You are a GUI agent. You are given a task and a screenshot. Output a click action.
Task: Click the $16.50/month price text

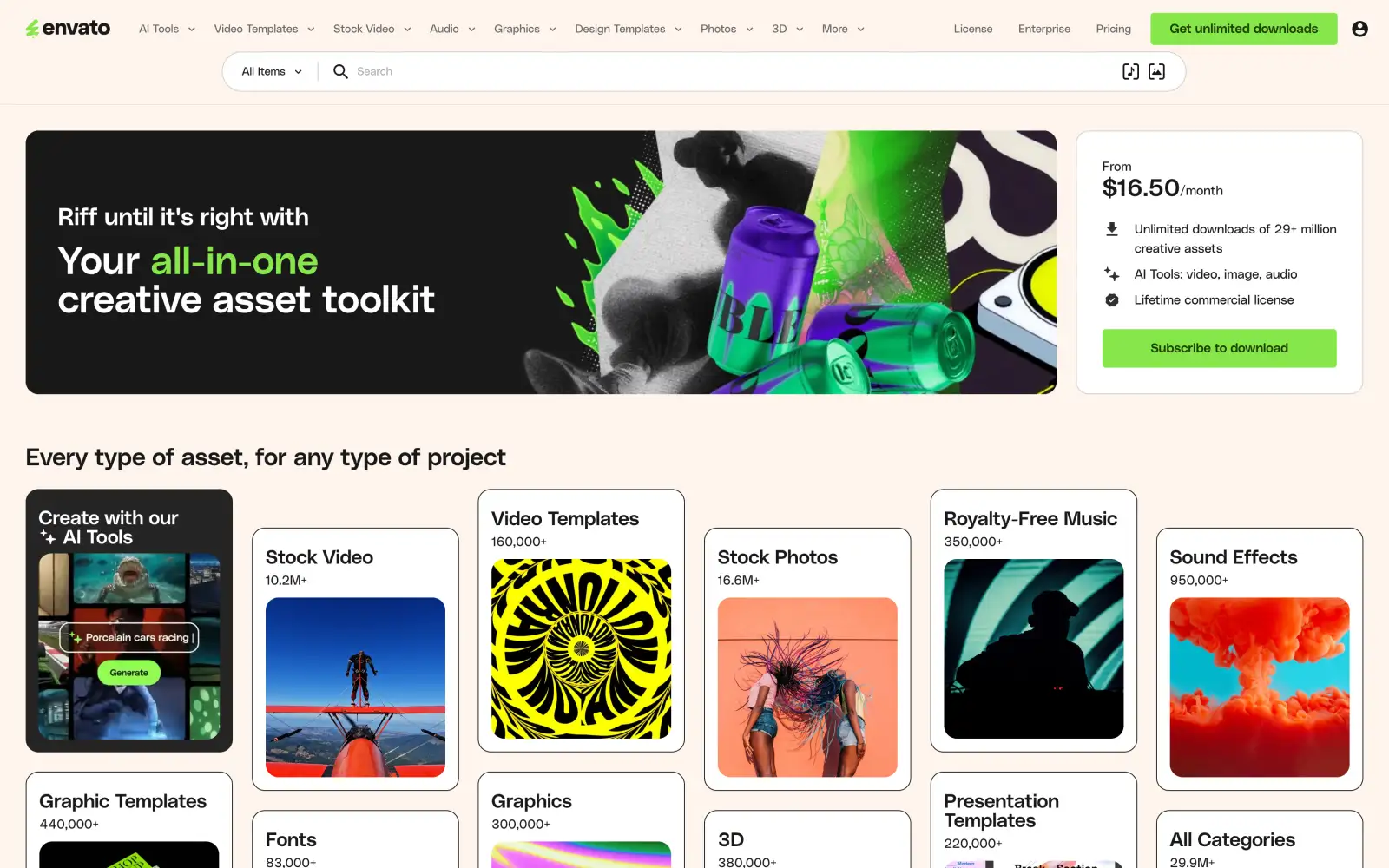1162,188
